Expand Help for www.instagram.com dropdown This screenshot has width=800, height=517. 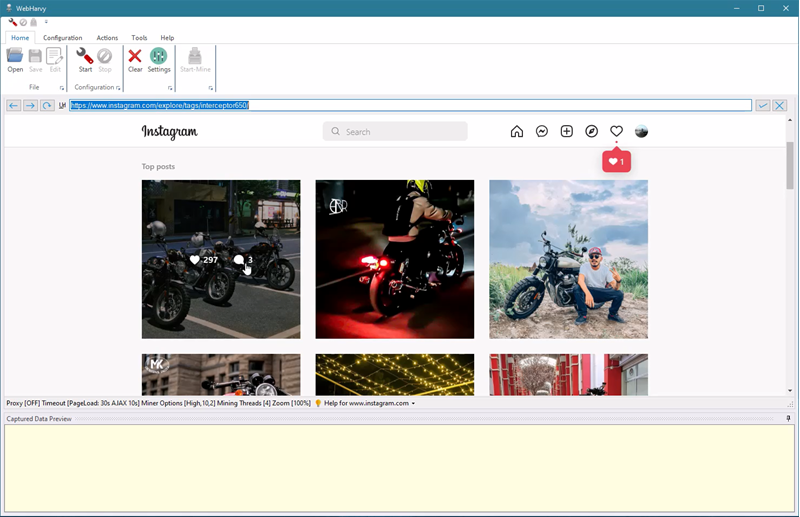pyautogui.click(x=413, y=404)
